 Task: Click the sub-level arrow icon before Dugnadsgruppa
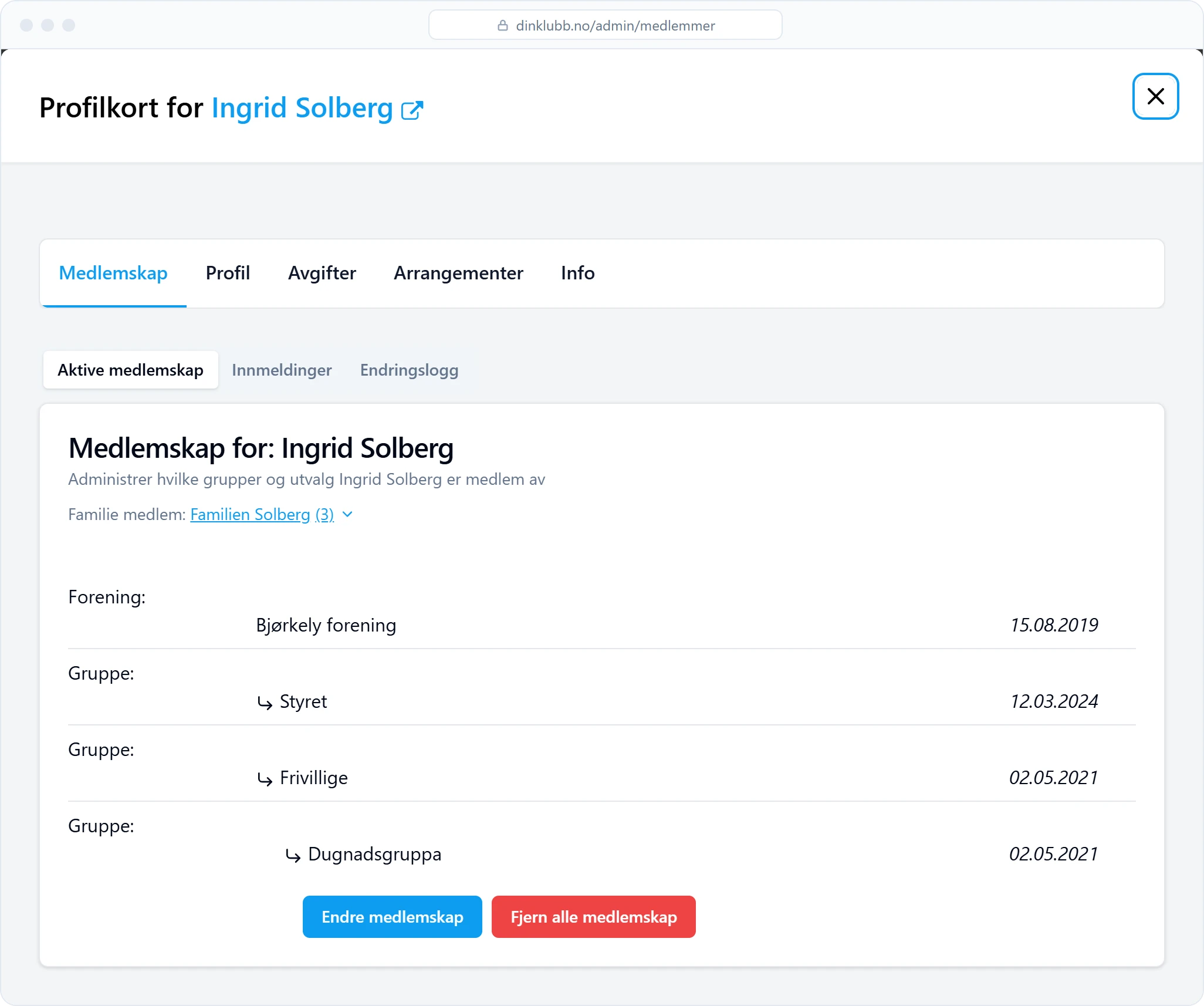(x=293, y=855)
